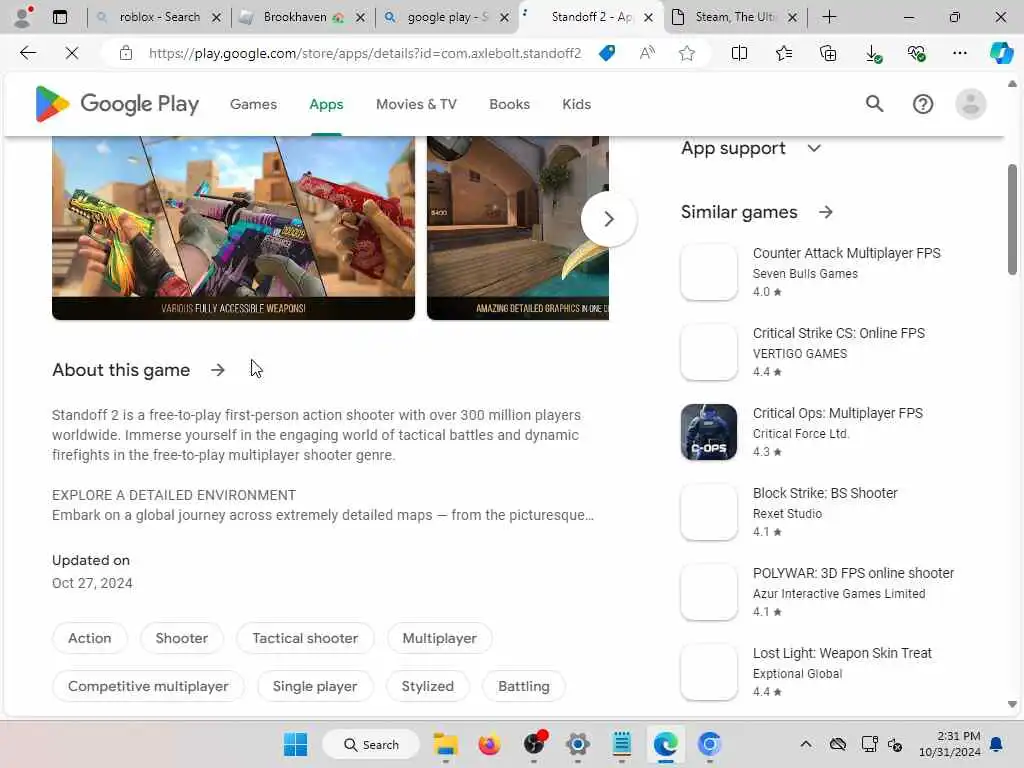Open split screen view

point(739,53)
